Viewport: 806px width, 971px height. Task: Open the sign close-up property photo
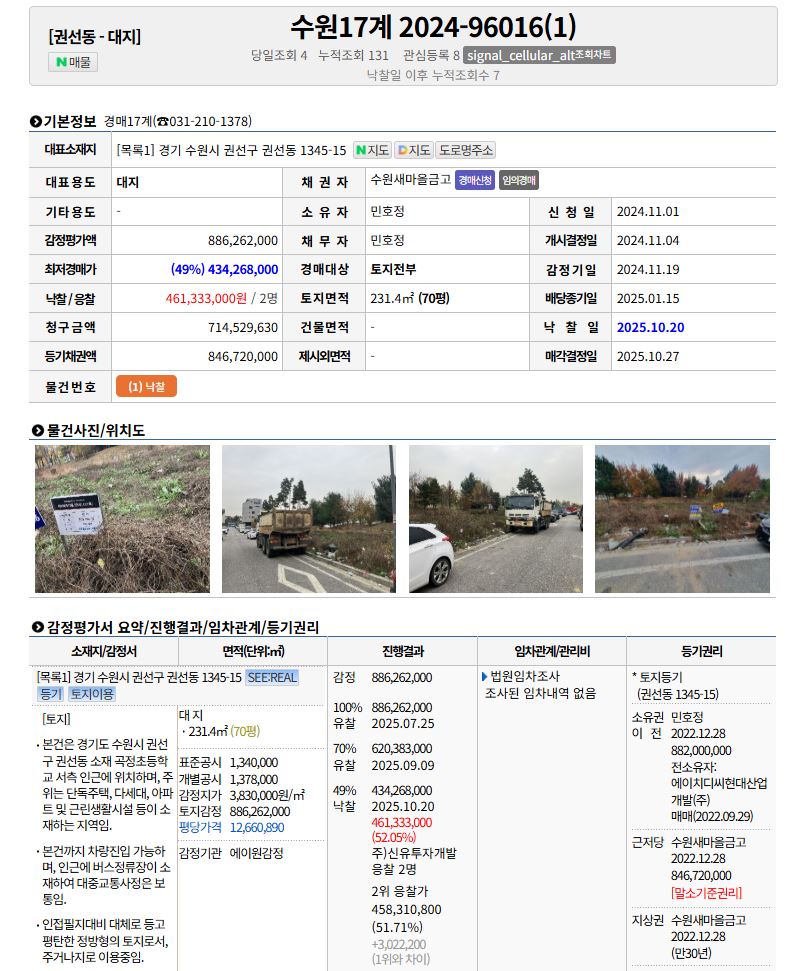pos(122,519)
